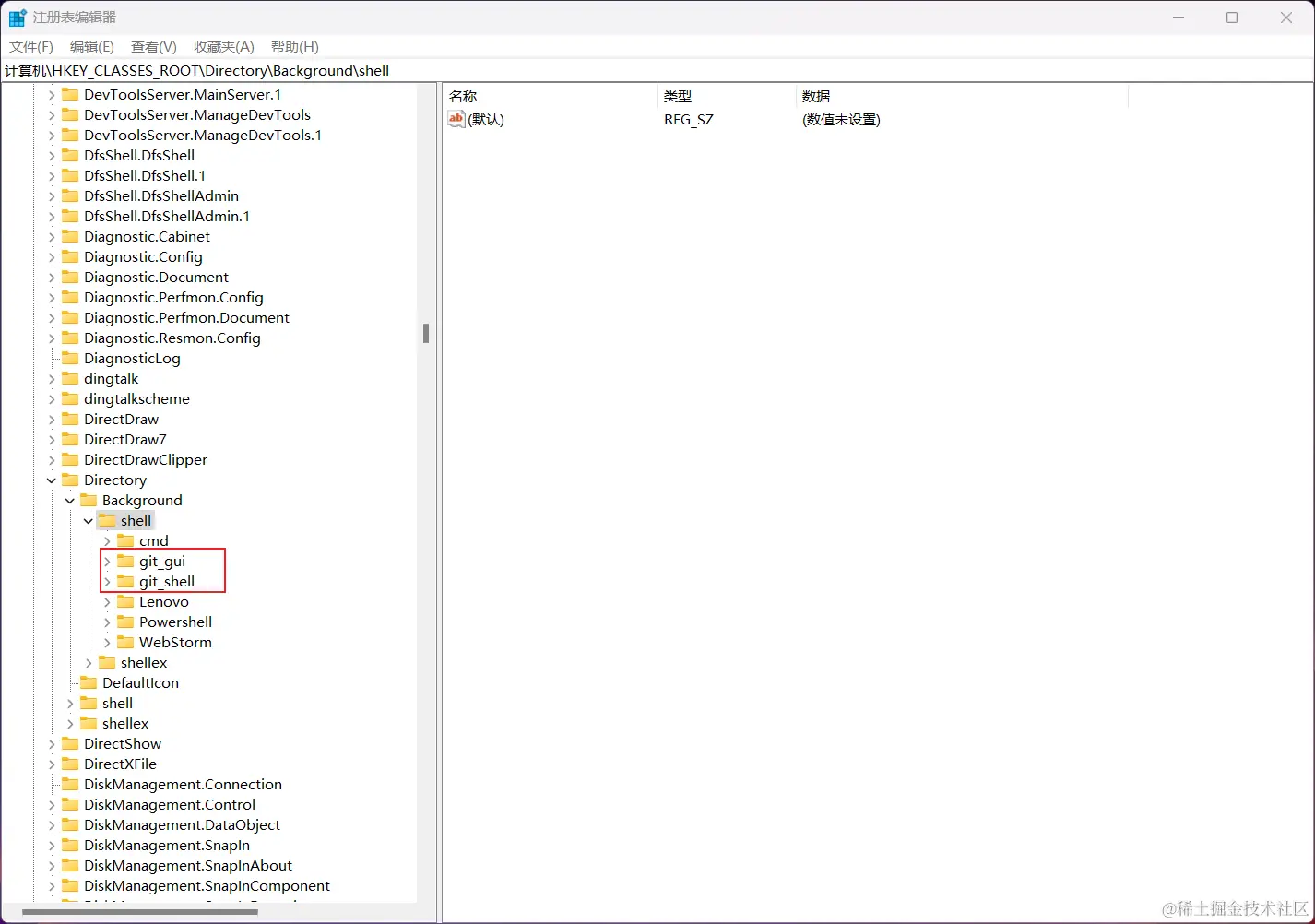Click the Registry Editor app icon in title bar
Screen dimensions: 1315x924
pyautogui.click(x=18, y=18)
